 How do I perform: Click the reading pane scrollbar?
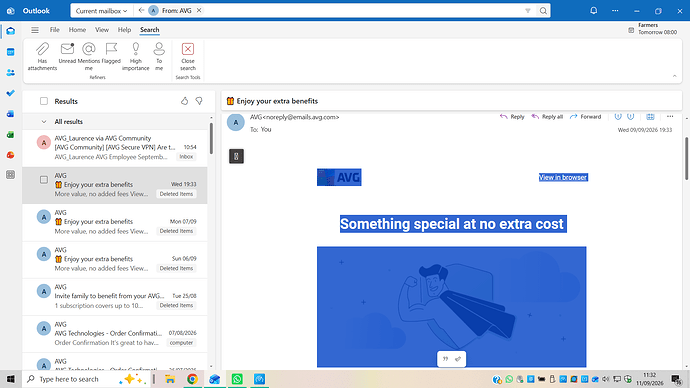coord(686,158)
